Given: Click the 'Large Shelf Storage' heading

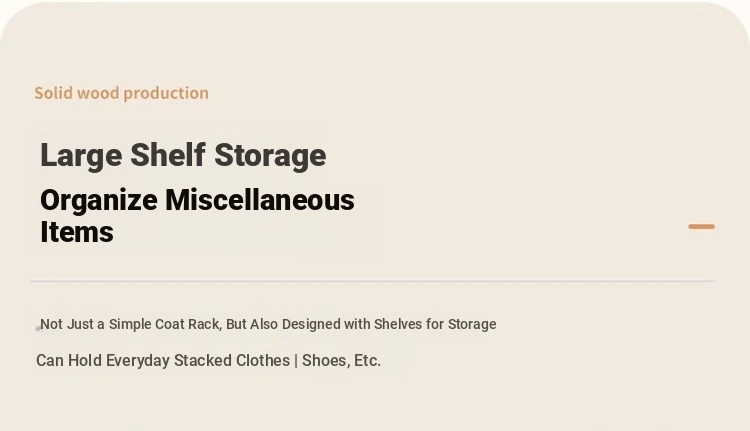Looking at the screenshot, I should pos(183,155).
